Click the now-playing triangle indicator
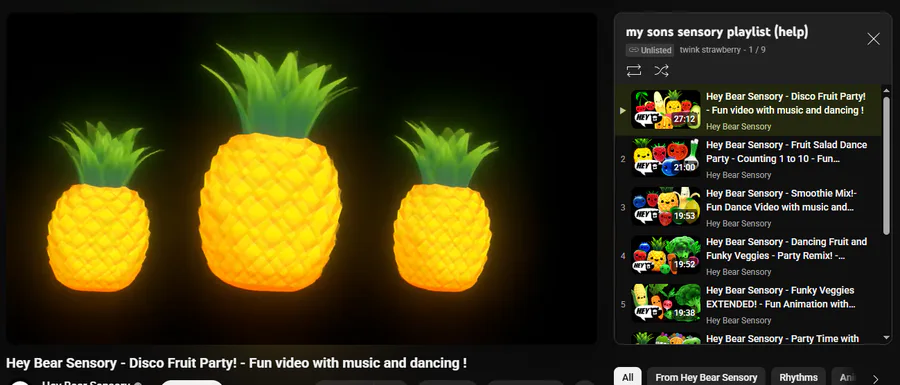This screenshot has height=385, width=900. click(623, 110)
